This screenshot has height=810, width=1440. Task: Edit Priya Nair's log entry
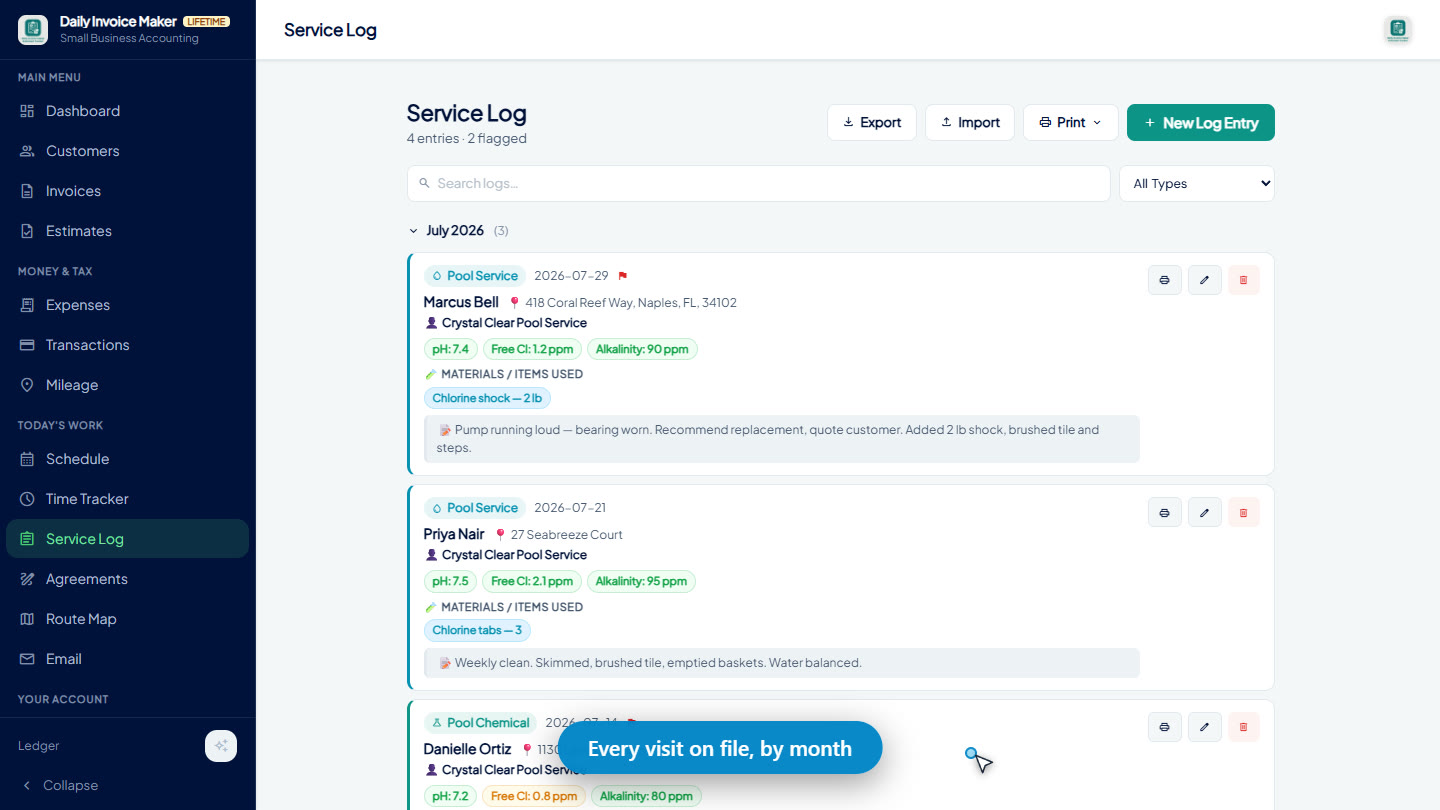1205,513
